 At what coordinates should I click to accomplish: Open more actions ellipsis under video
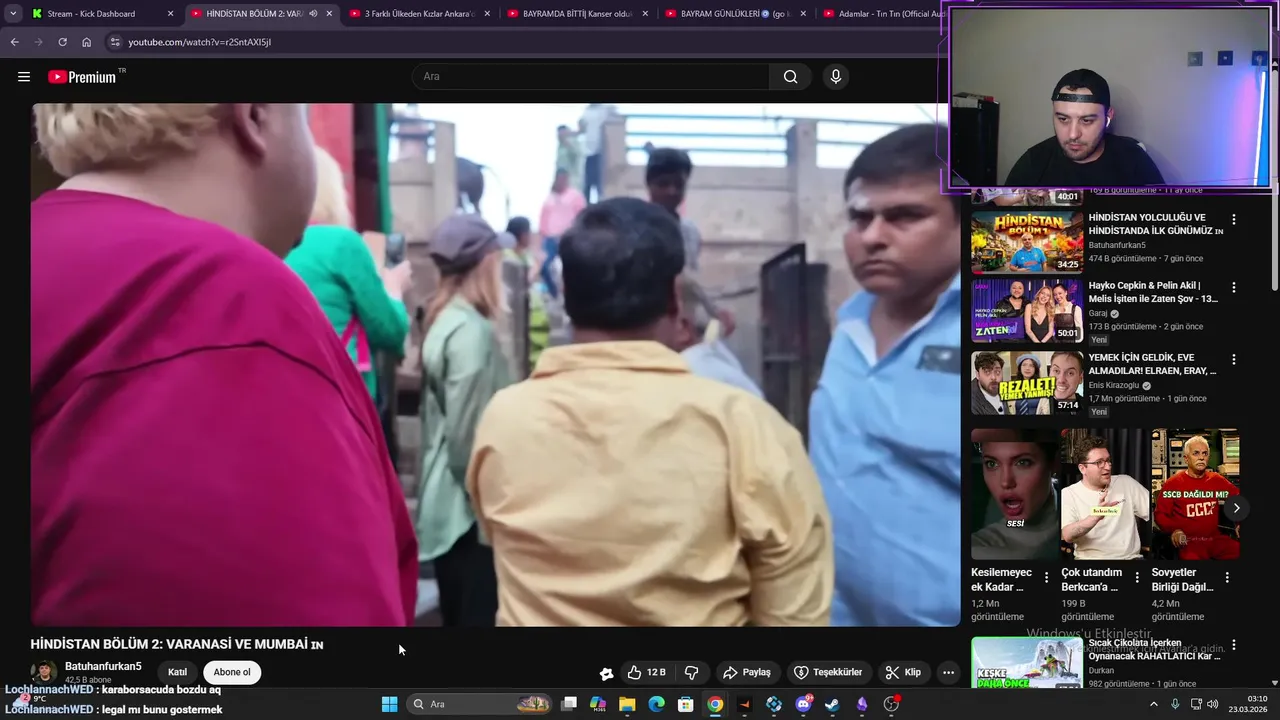[x=948, y=673]
